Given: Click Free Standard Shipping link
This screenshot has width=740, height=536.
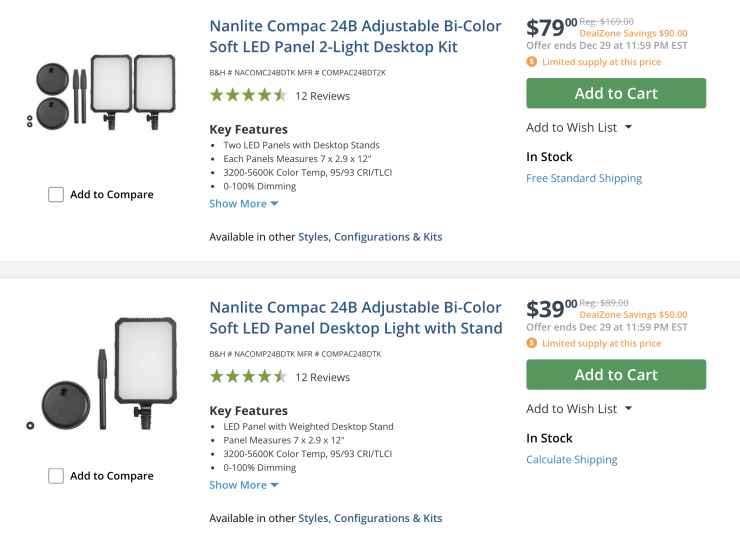Looking at the screenshot, I should tap(584, 178).
